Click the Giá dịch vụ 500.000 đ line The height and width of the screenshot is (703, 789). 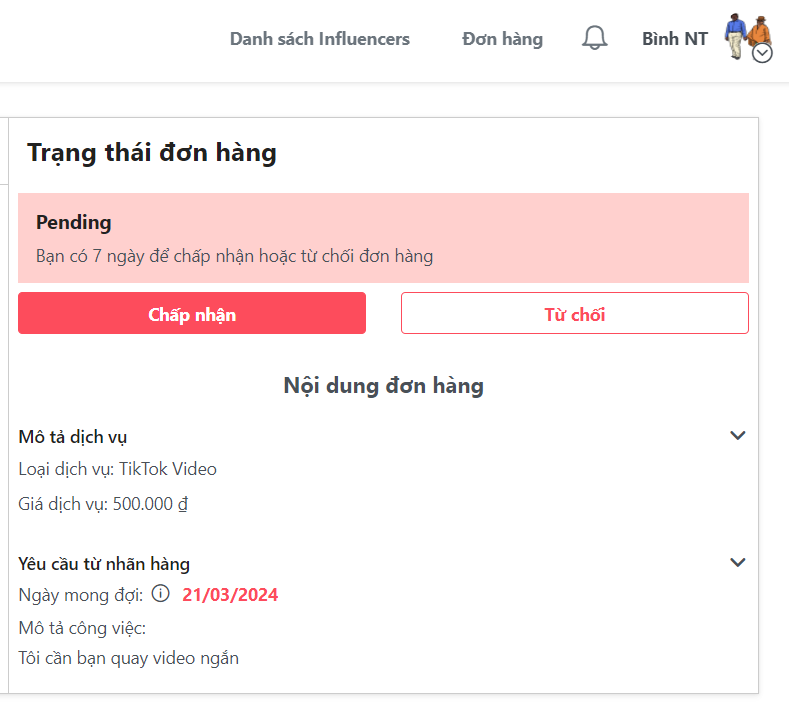click(x=103, y=504)
